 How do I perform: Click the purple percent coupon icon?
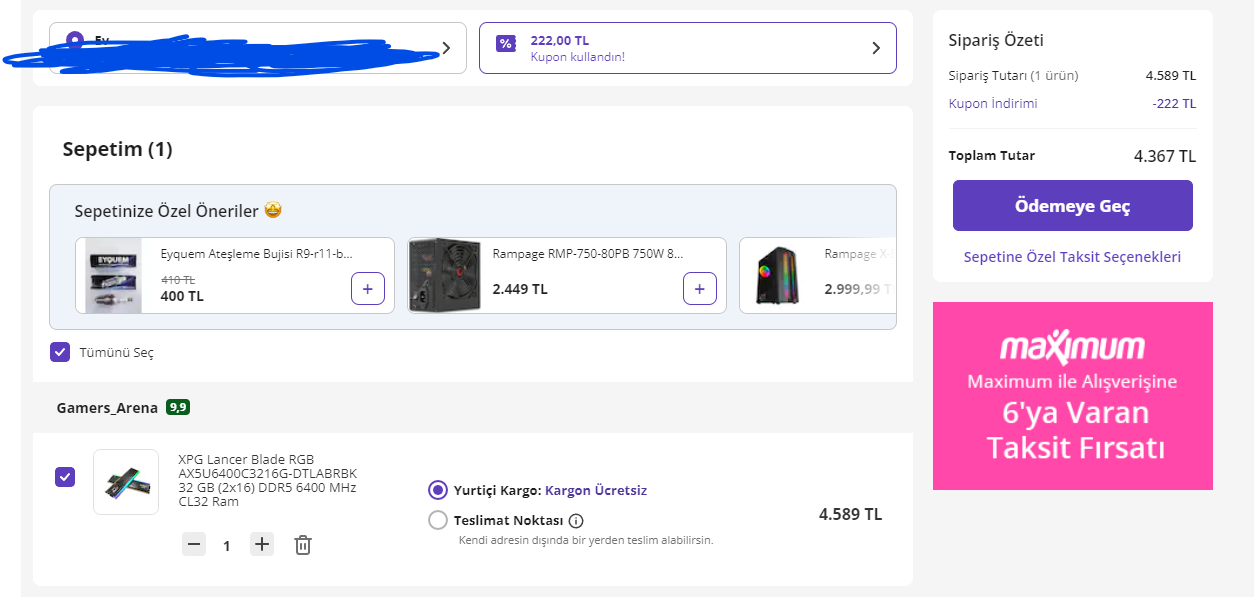(x=506, y=44)
